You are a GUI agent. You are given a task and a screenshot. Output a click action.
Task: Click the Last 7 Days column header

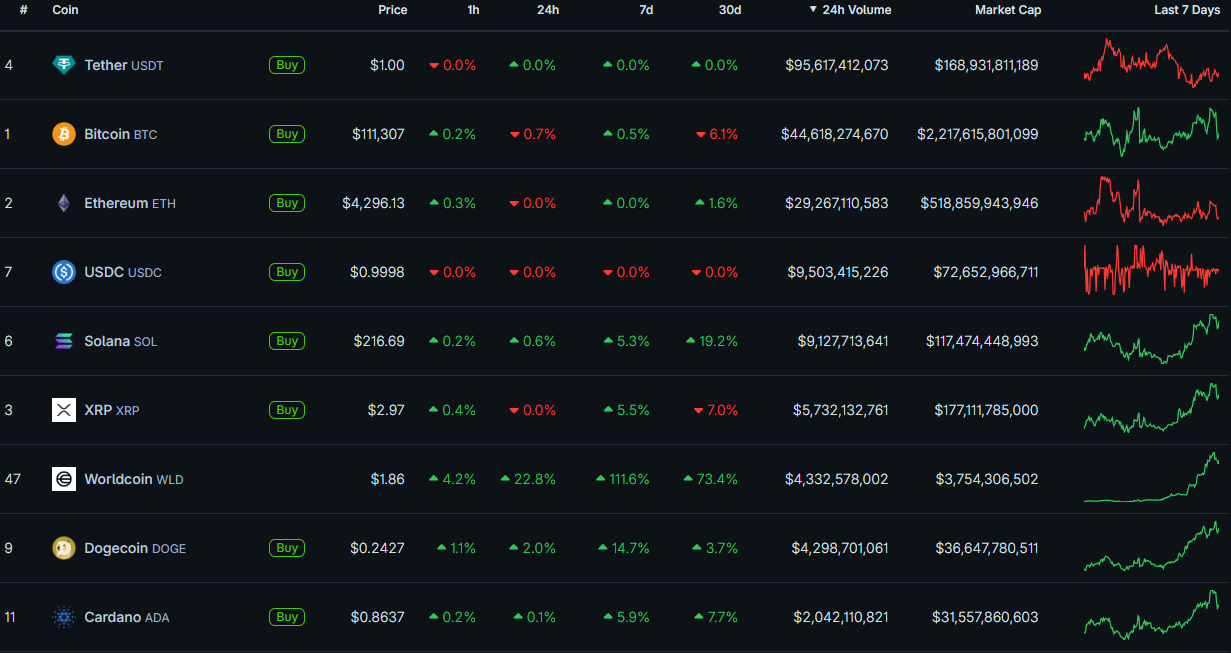pos(1187,10)
